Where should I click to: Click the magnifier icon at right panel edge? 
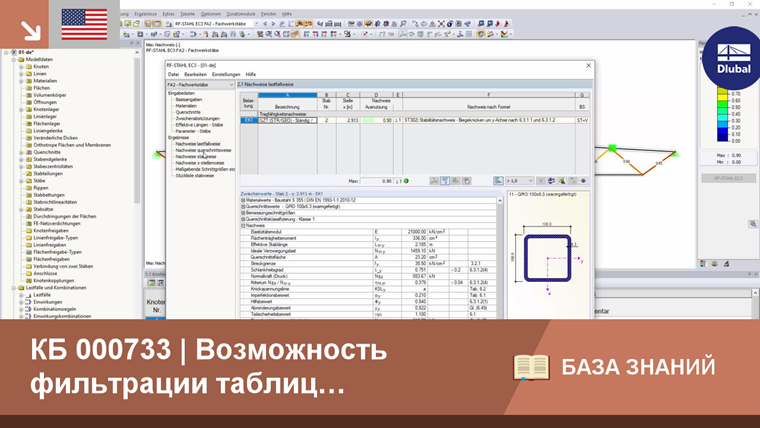pyautogui.click(x=753, y=224)
